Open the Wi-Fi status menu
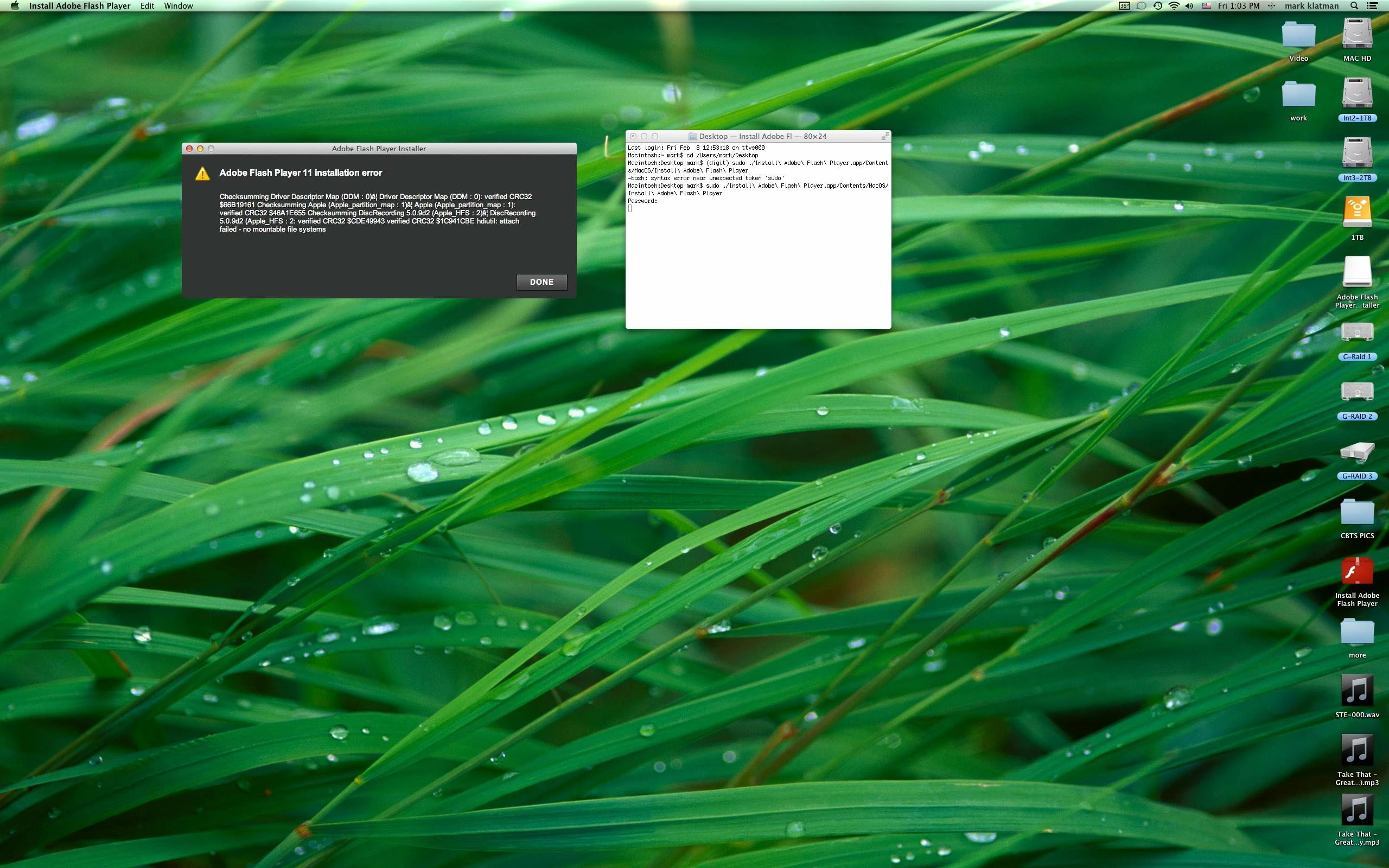 [x=1174, y=6]
